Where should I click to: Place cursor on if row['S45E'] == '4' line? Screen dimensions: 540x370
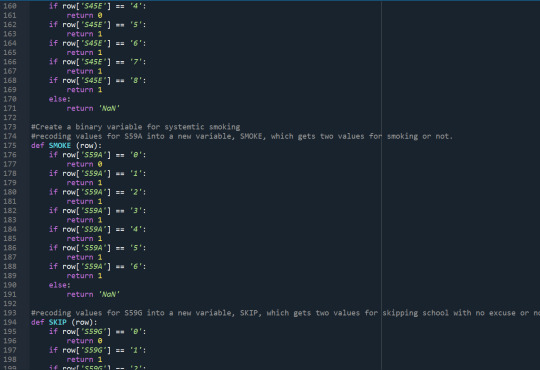click(x=97, y=6)
